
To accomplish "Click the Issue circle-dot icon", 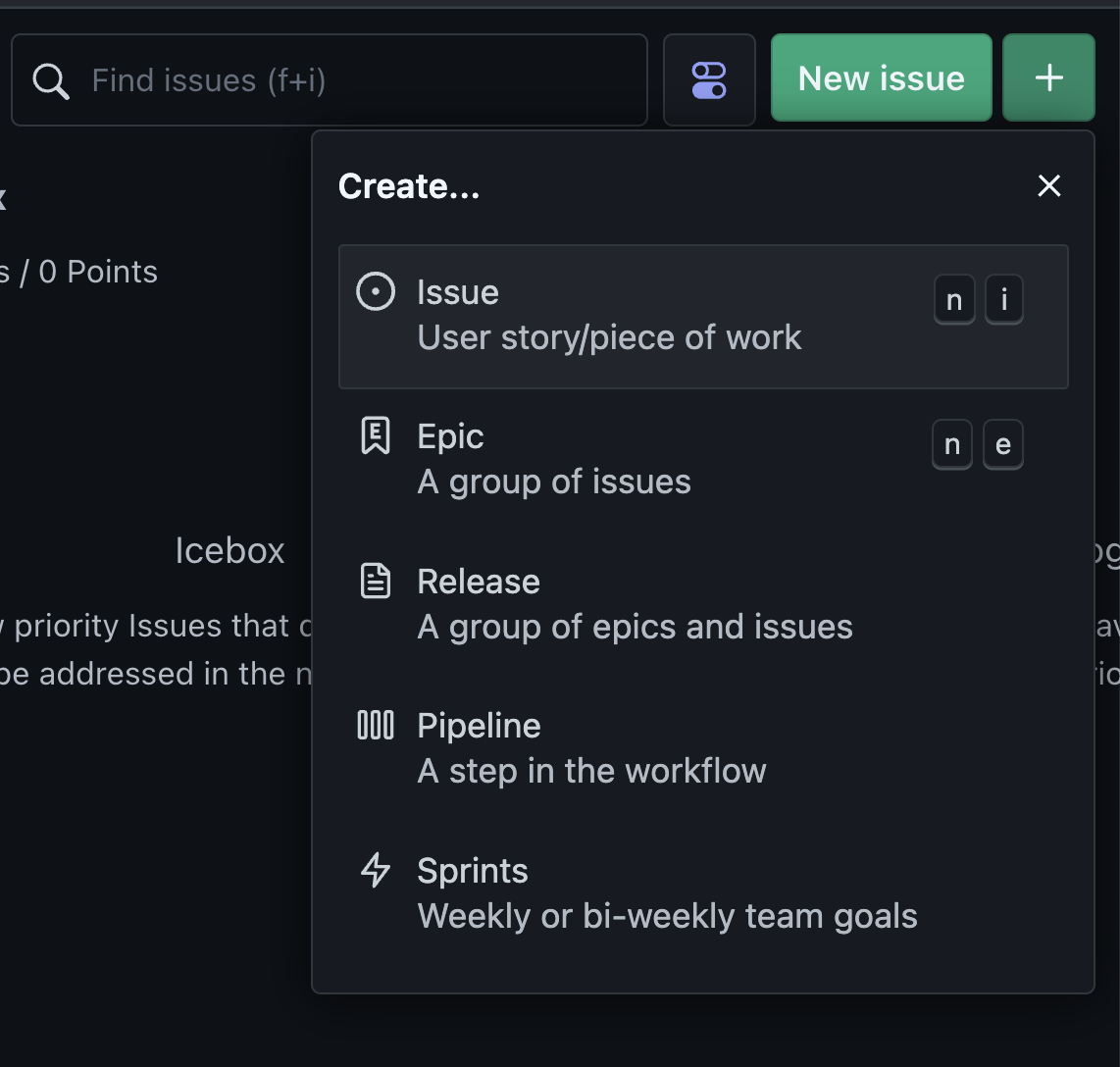I will pos(376,292).
